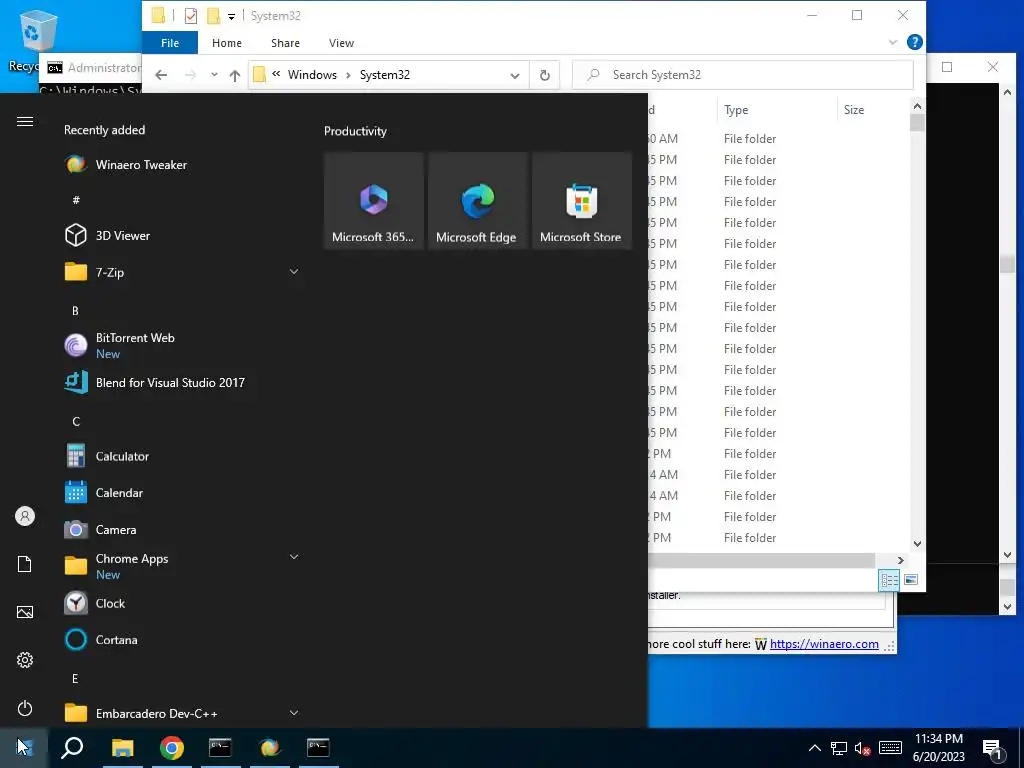Open recent locations dropdown in Explorer
The image size is (1024, 768).
[x=214, y=75]
